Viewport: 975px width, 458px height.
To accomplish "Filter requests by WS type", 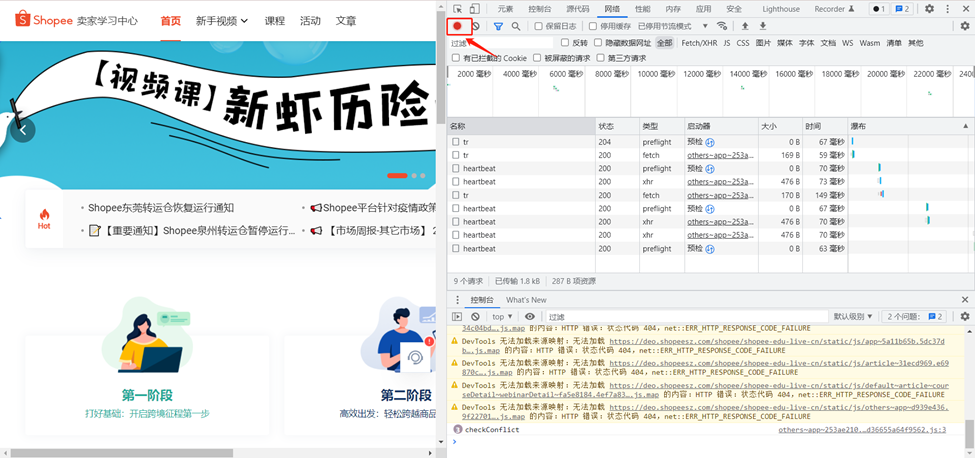I will pos(848,43).
